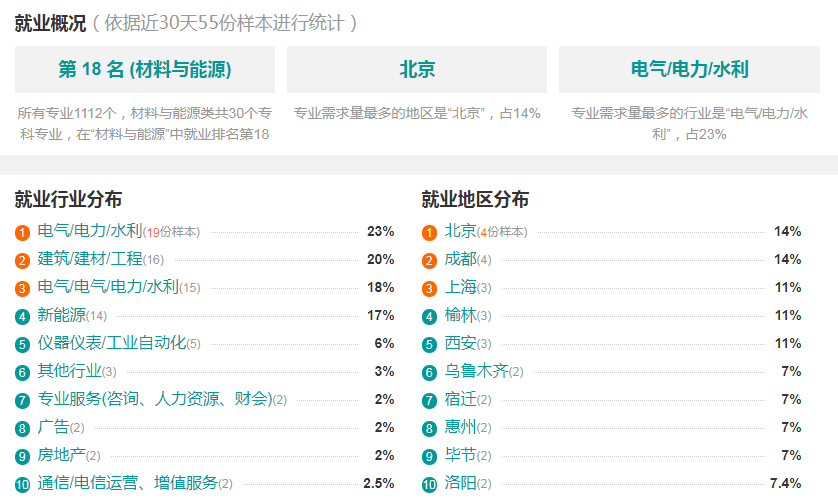This screenshot has height=499, width=838.
Task: Click the (19份样本) sample count label
Action: (172, 232)
